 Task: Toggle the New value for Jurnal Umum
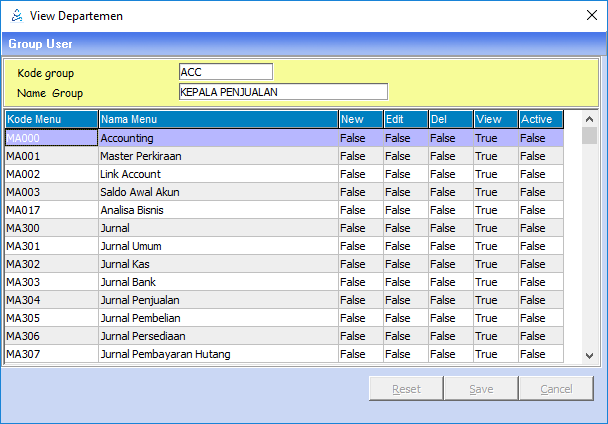[x=360, y=246]
